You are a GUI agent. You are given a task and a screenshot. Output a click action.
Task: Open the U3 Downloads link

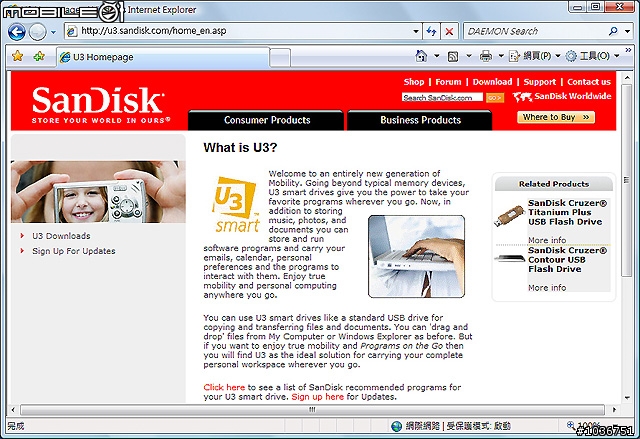pyautogui.click(x=61, y=236)
